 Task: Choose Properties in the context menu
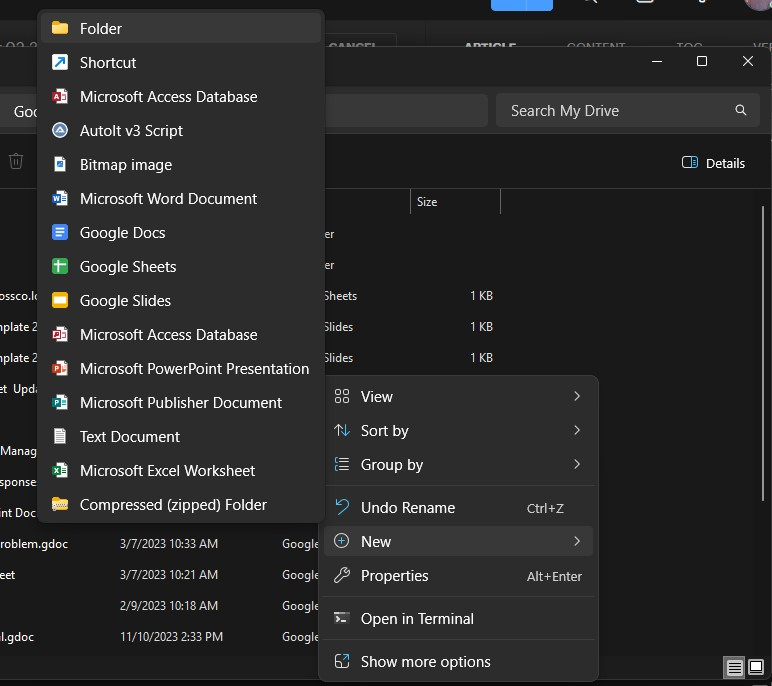click(458, 575)
